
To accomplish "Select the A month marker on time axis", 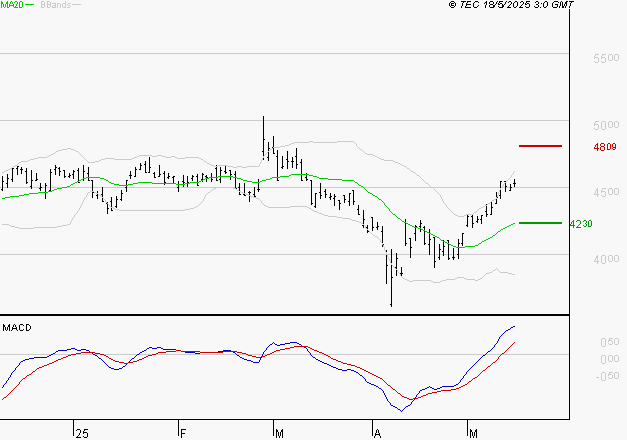I will pyautogui.click(x=378, y=432).
